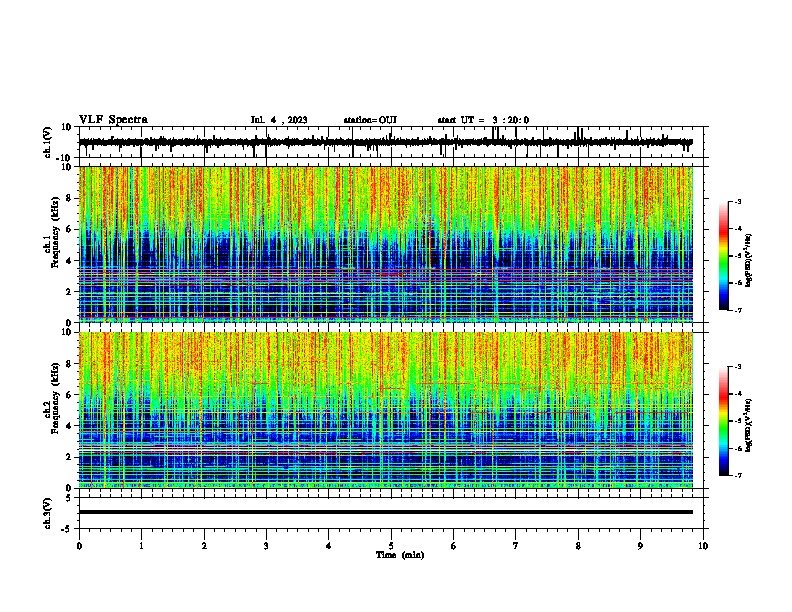Click the "-7" tick on ch.2 color bar
Image resolution: width=792 pixels, height=612 pixels.
point(737,475)
